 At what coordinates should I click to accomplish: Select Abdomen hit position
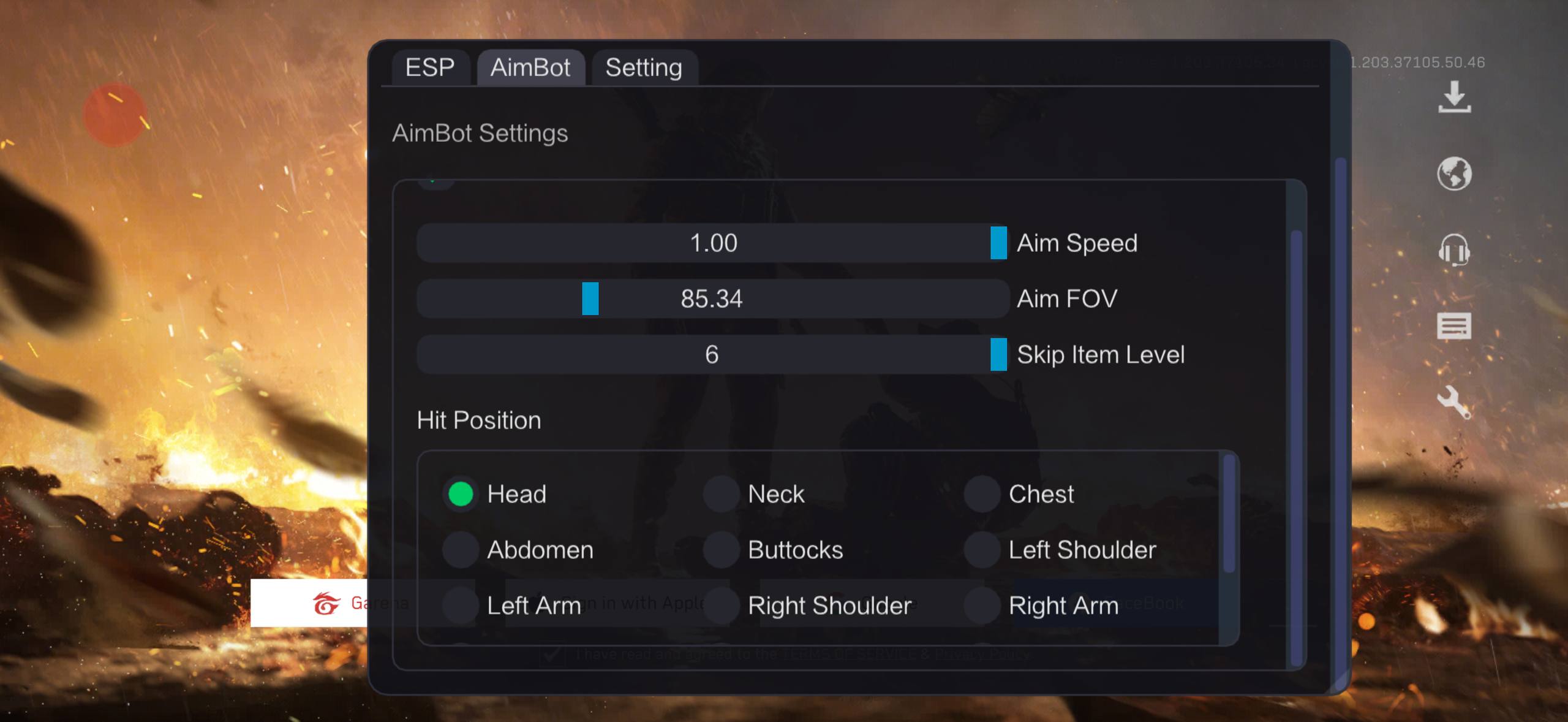461,550
